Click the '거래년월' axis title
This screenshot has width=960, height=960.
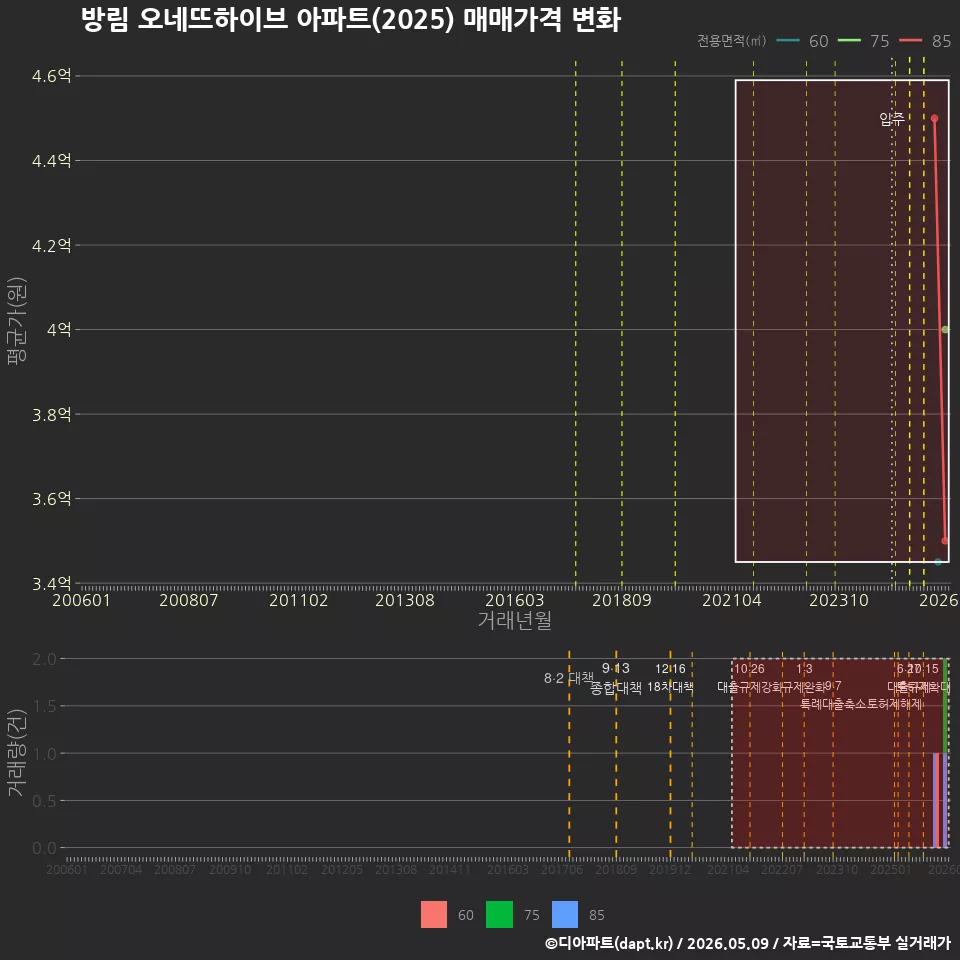click(515, 620)
